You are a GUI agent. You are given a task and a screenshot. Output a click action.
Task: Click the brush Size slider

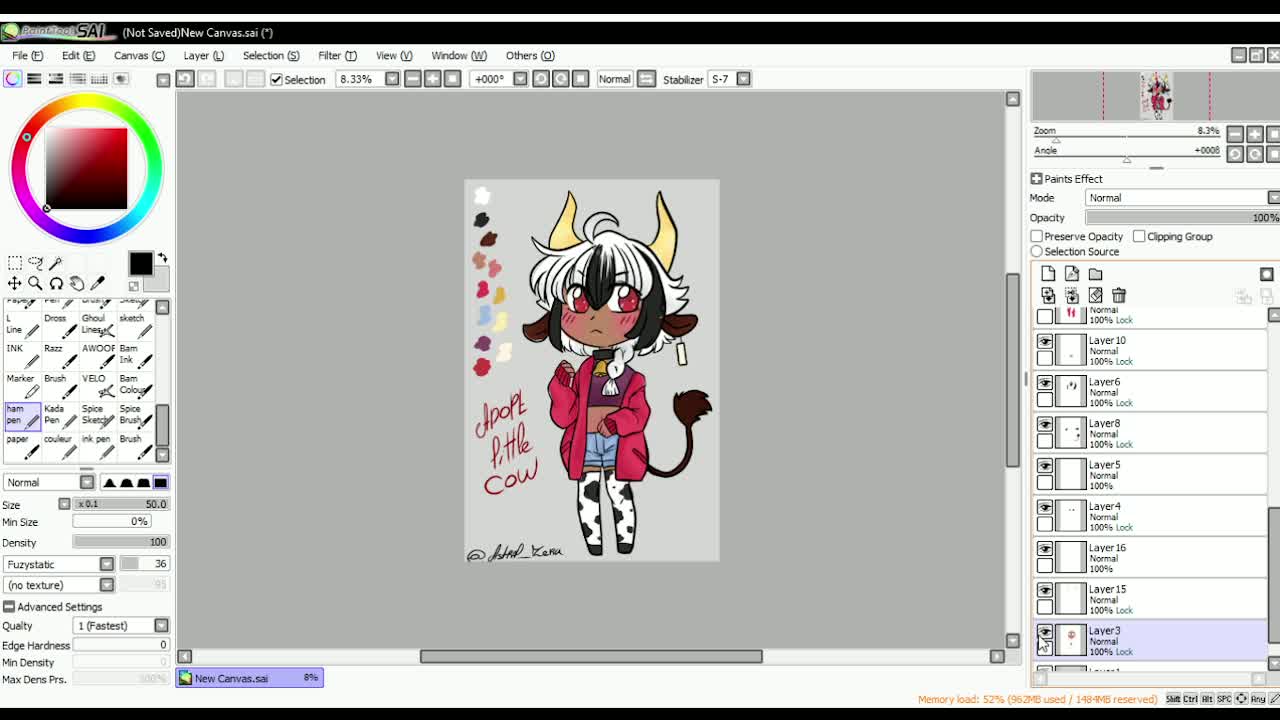coord(121,504)
